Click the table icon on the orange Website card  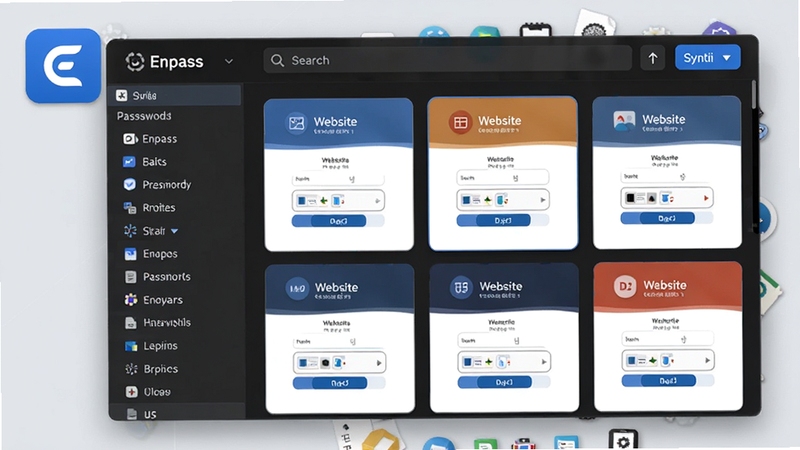click(460, 122)
